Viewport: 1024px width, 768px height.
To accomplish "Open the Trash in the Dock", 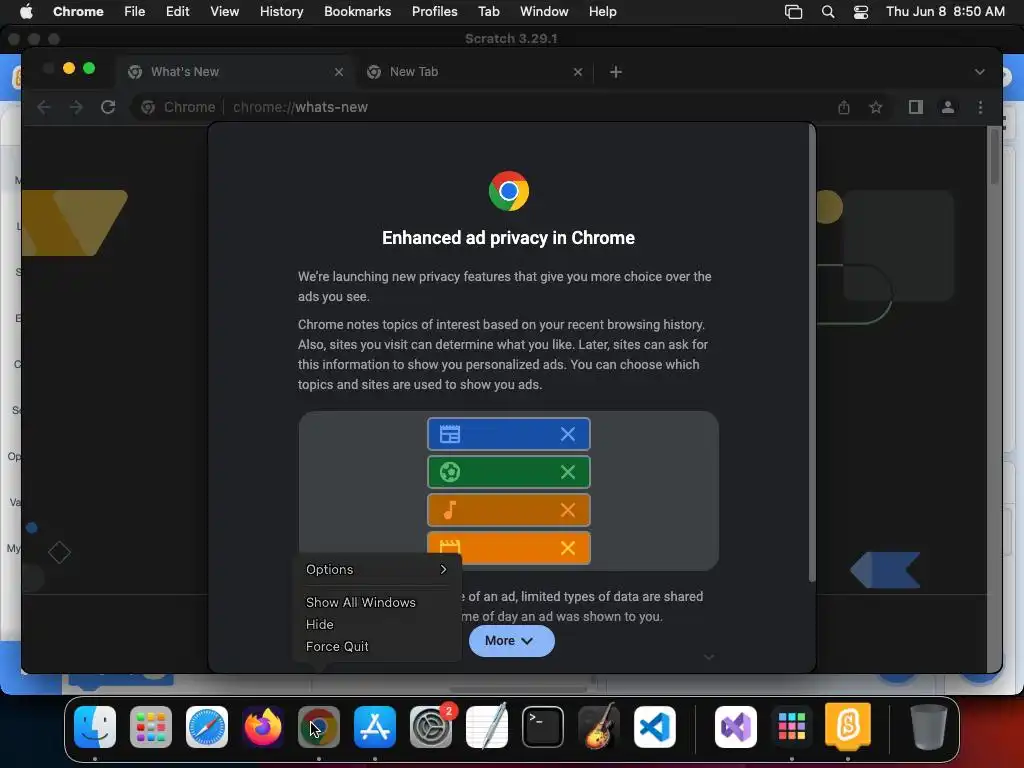I will tap(929, 726).
